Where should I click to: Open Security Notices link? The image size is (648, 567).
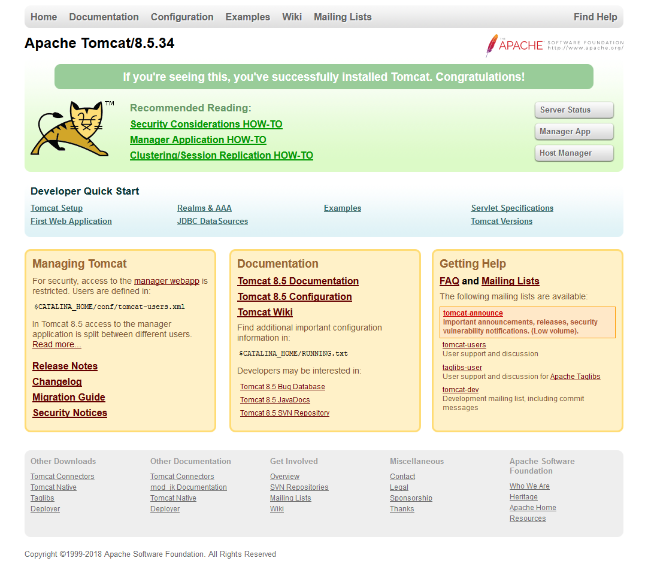tap(70, 413)
